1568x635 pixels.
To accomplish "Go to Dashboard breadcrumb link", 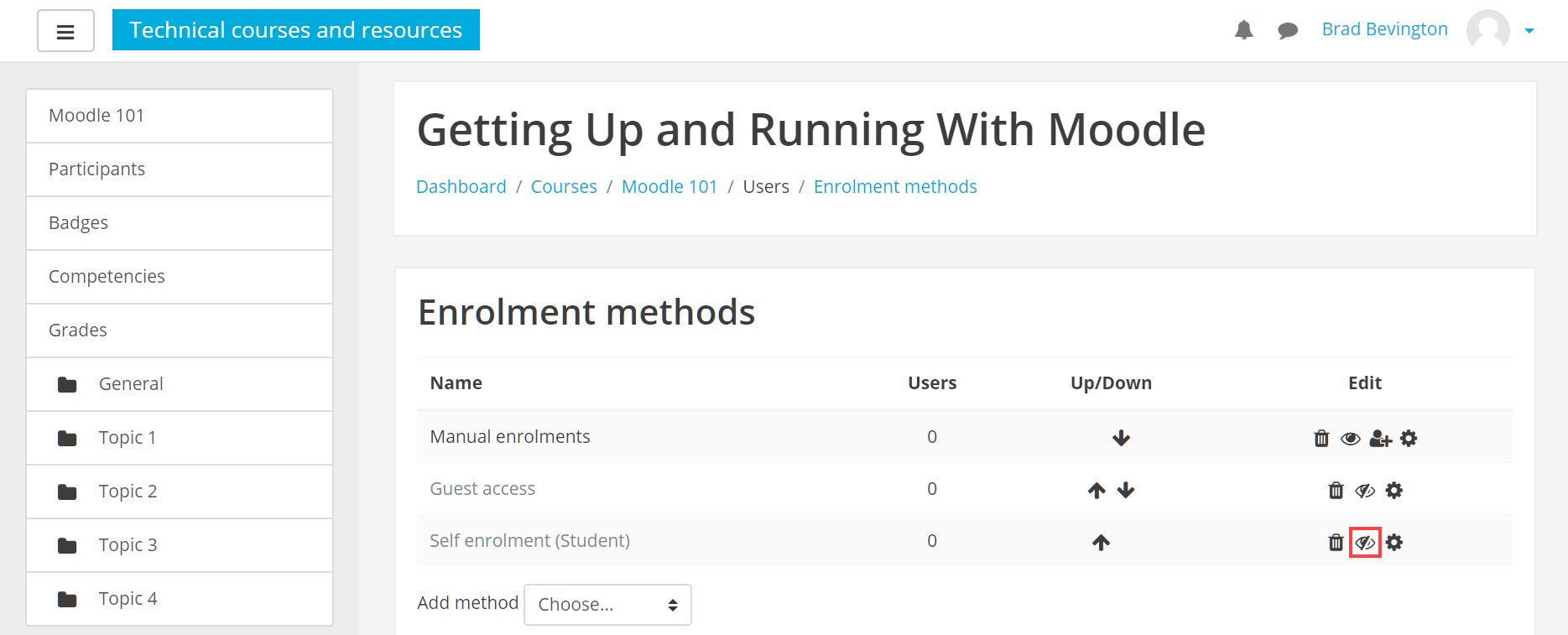I will click(x=461, y=186).
